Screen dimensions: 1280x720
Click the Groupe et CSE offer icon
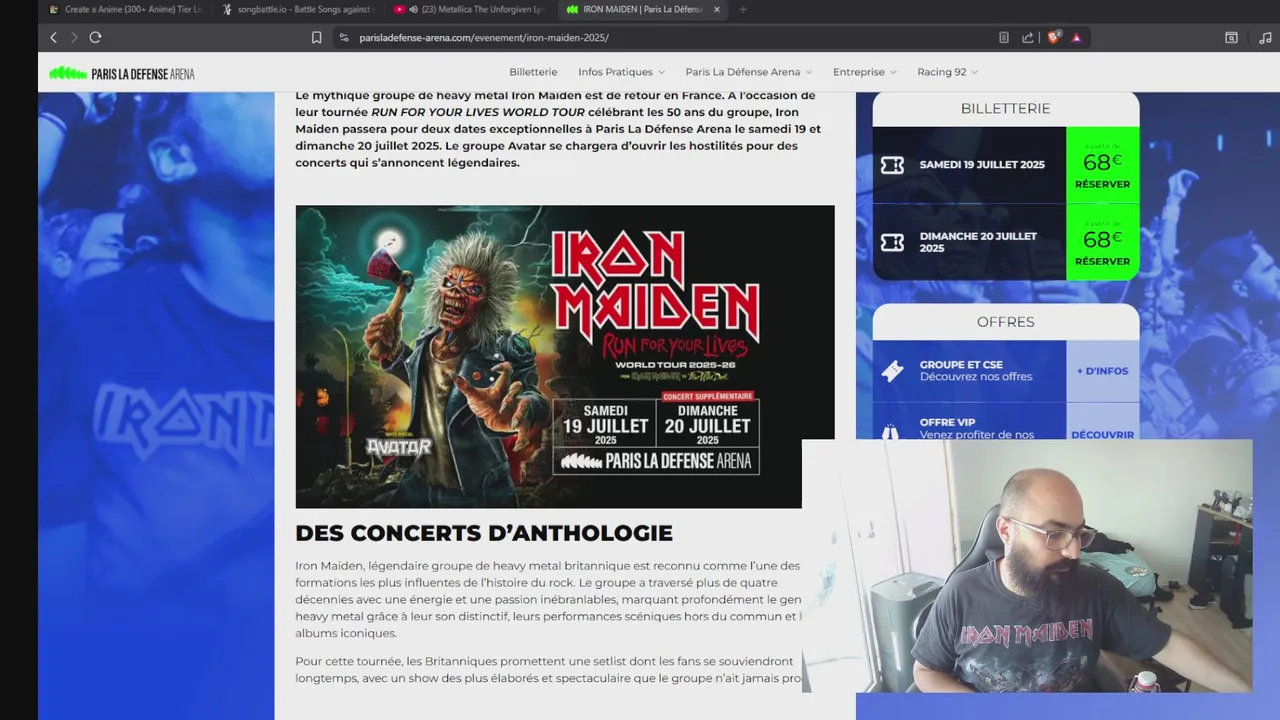pyautogui.click(x=892, y=371)
